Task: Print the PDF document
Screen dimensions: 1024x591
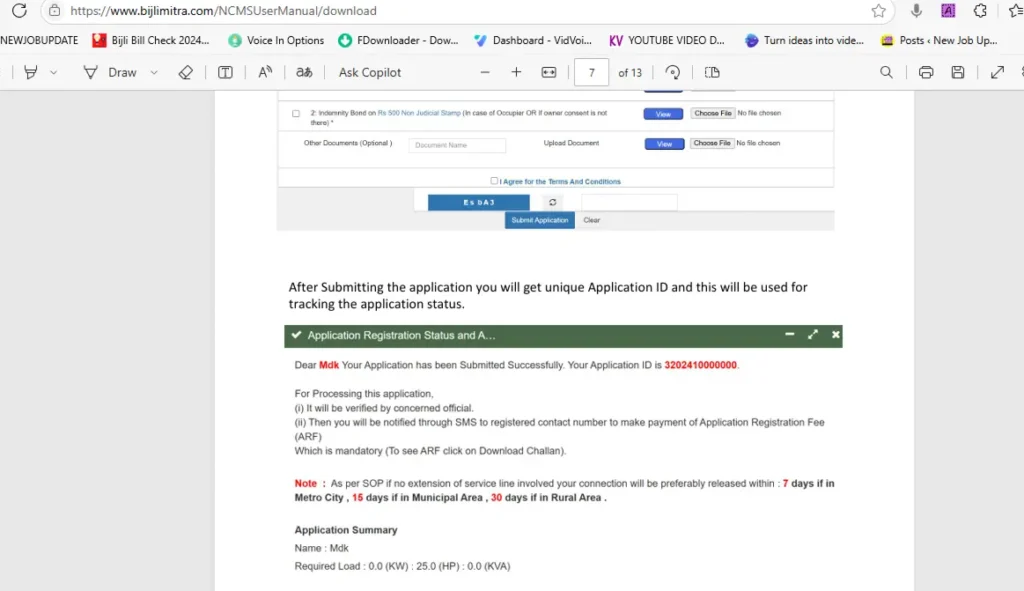Action: click(x=926, y=72)
